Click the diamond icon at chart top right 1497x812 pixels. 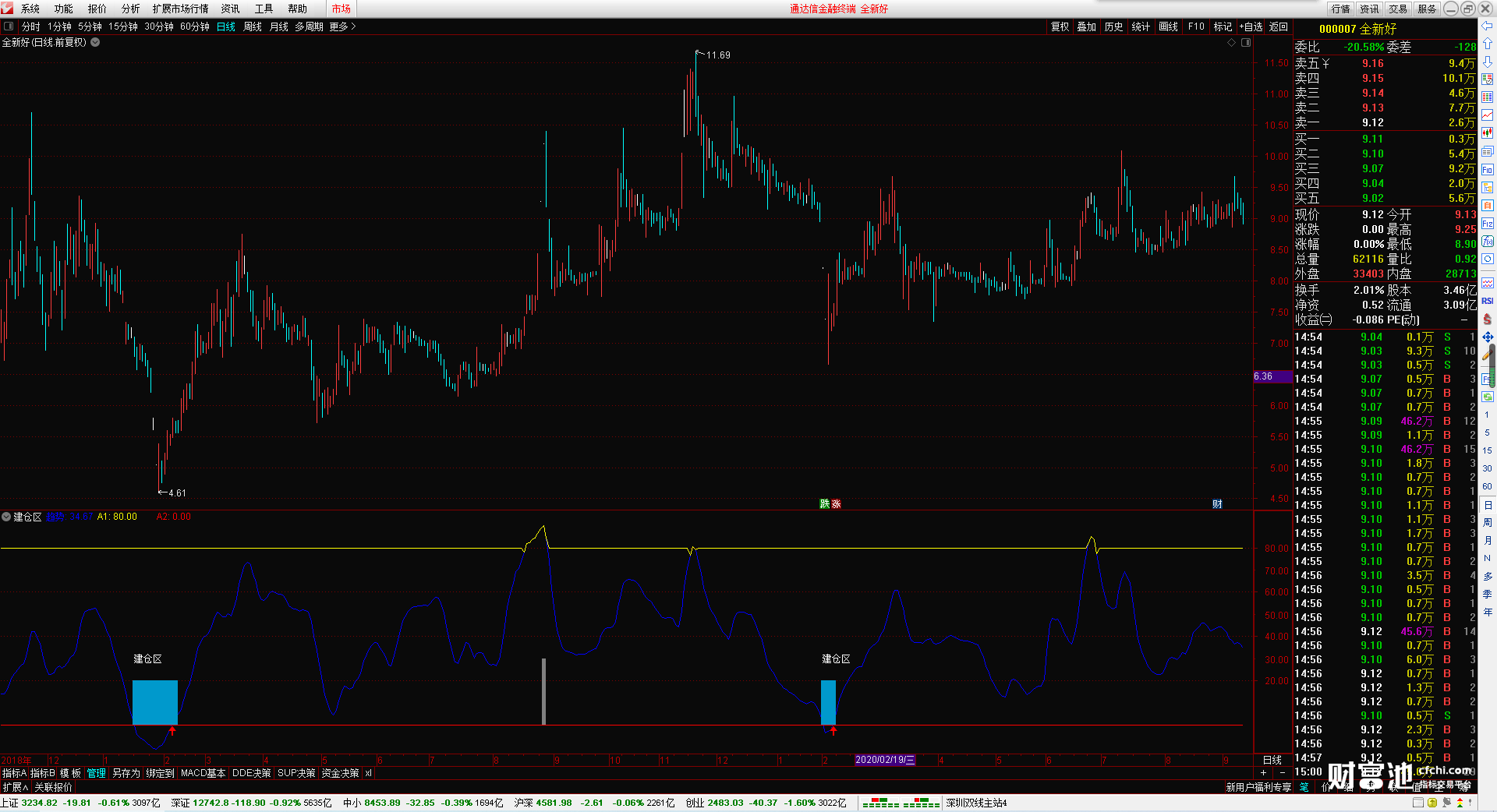[1232, 43]
